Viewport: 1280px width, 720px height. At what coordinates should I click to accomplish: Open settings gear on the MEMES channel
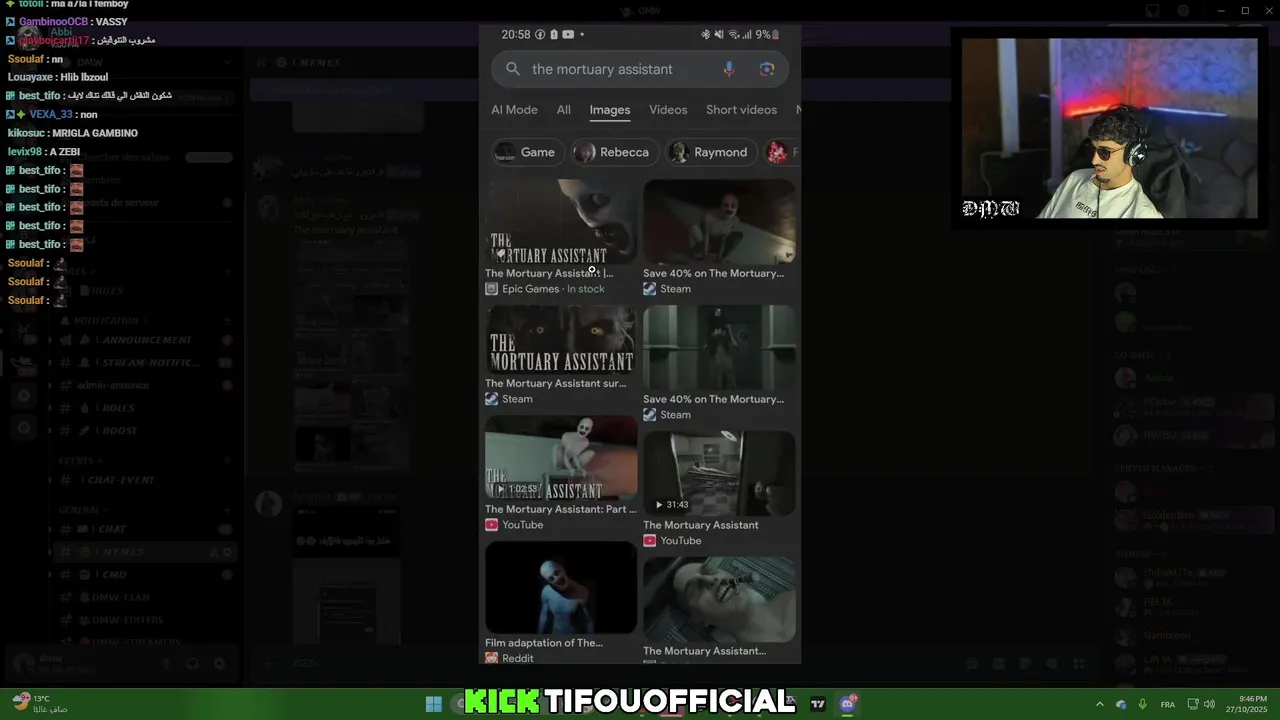pyautogui.click(x=227, y=552)
